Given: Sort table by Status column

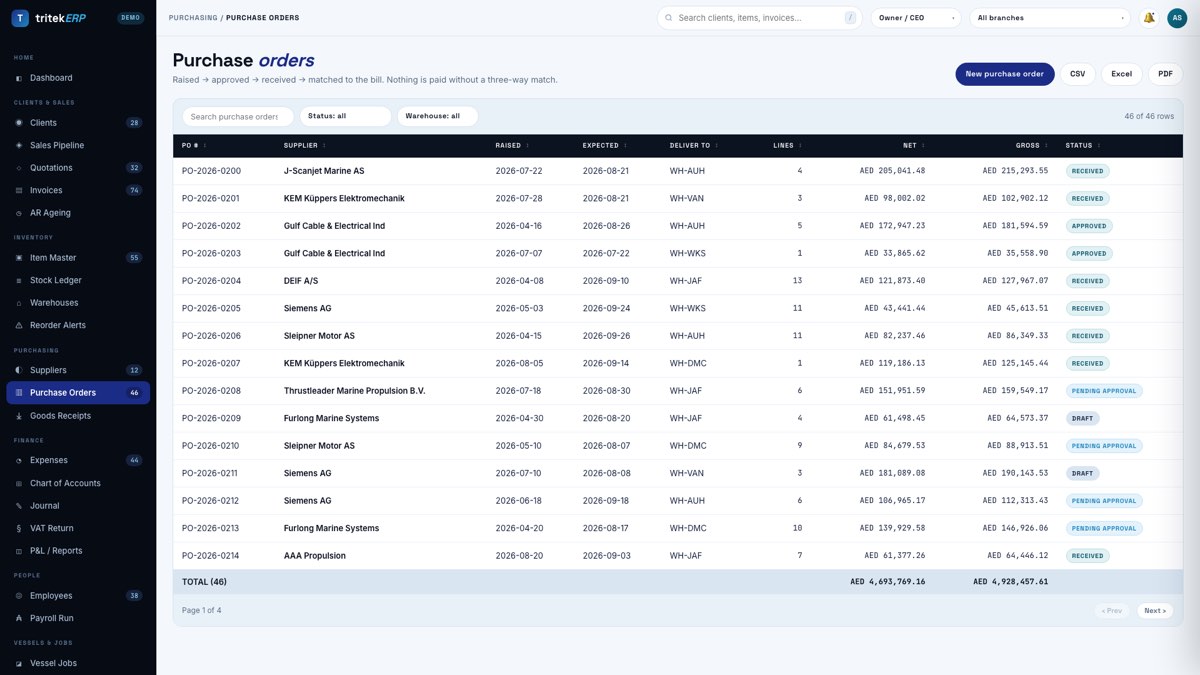Looking at the screenshot, I should [1082, 146].
